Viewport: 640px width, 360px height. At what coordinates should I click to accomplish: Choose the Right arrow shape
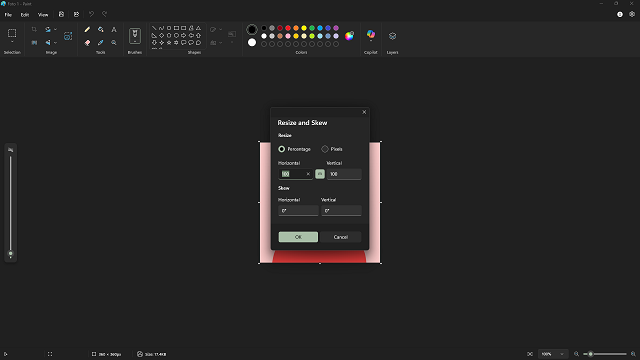[184, 36]
